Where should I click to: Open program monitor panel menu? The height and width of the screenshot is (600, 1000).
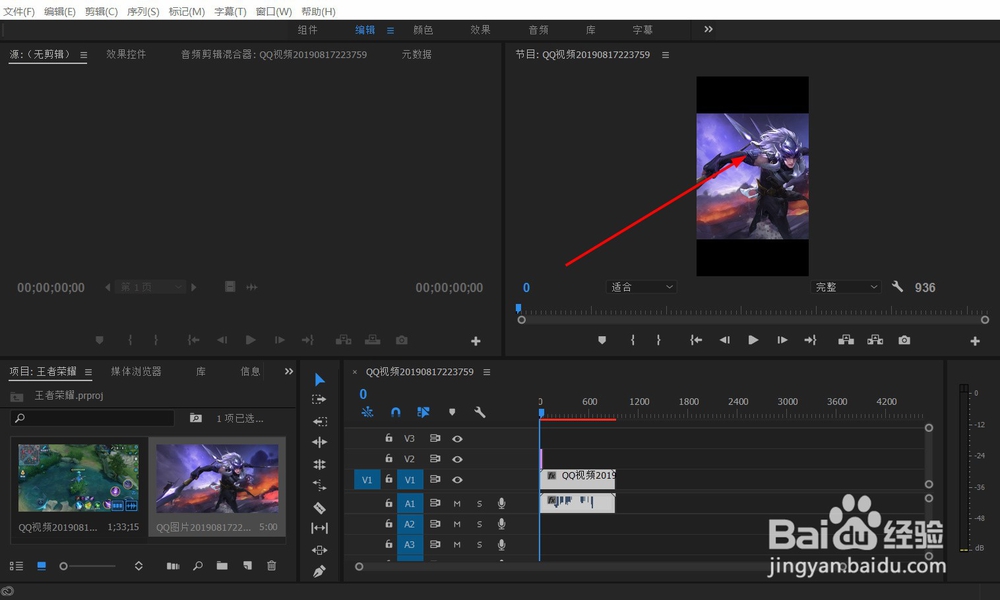click(665, 55)
